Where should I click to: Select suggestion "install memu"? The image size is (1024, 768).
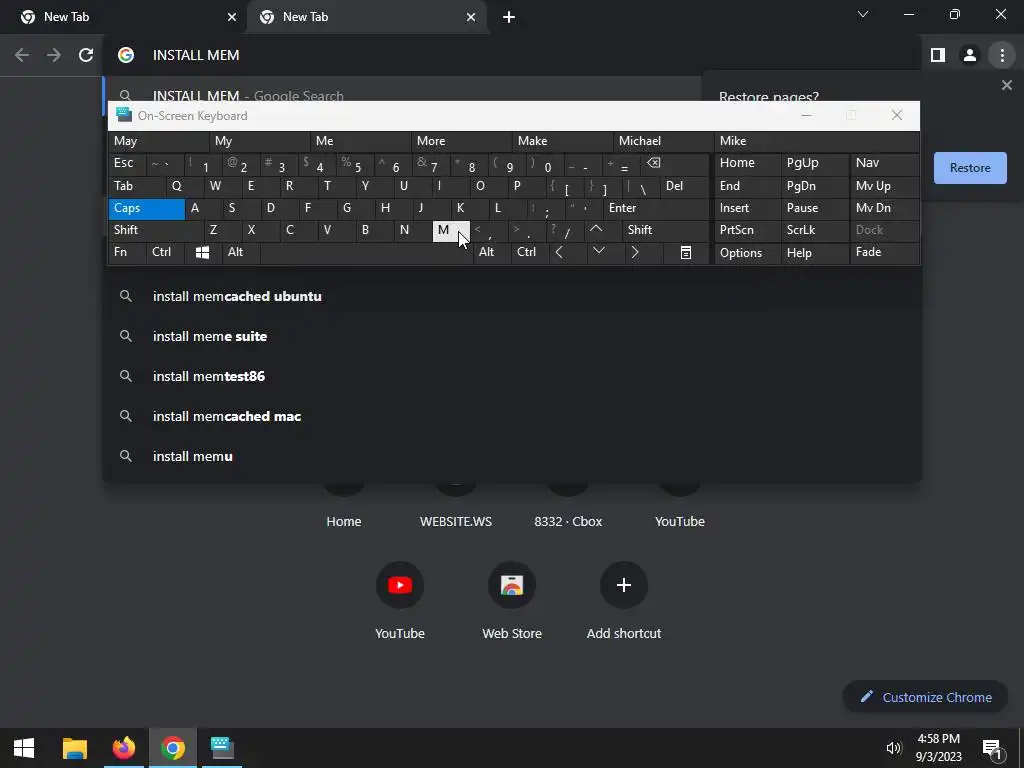512,456
